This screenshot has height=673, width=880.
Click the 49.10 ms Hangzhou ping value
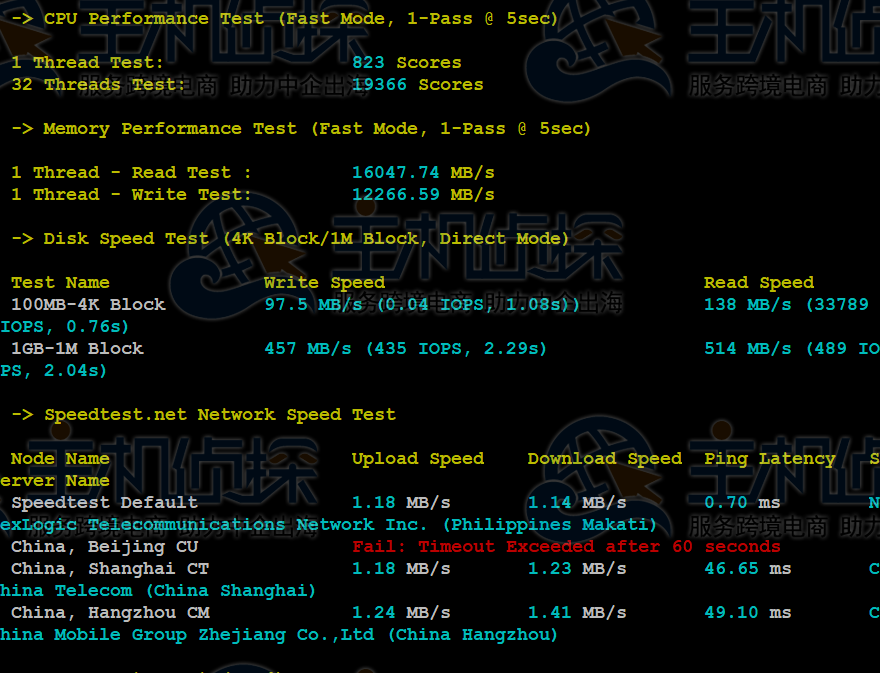[748, 612]
